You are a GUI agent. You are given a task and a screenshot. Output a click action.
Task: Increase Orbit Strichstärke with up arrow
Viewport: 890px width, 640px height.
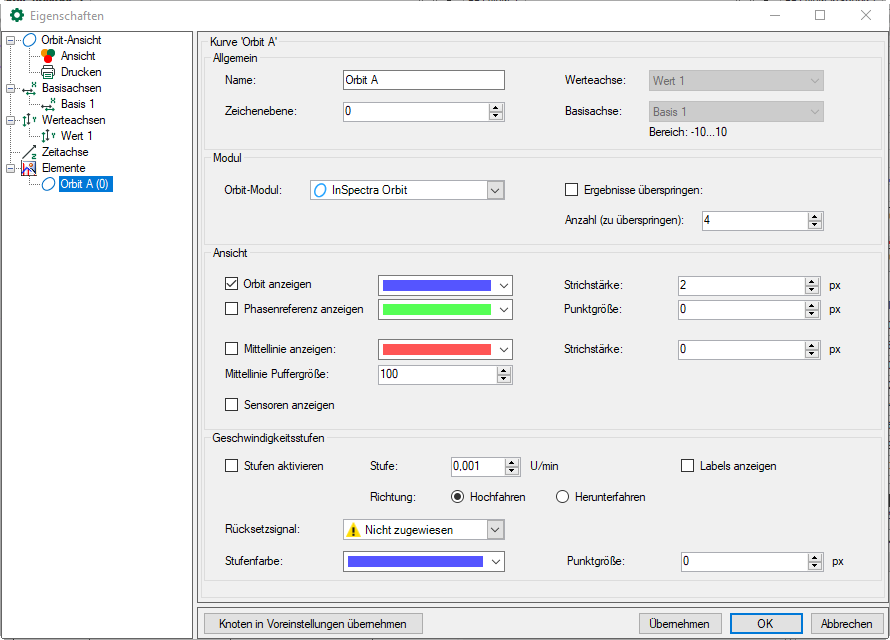tap(812, 282)
